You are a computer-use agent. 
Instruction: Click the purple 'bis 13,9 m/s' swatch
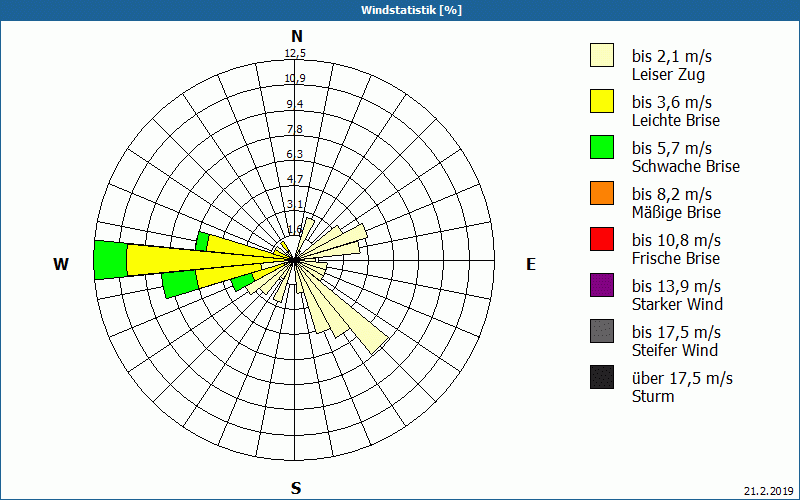[x=602, y=285]
